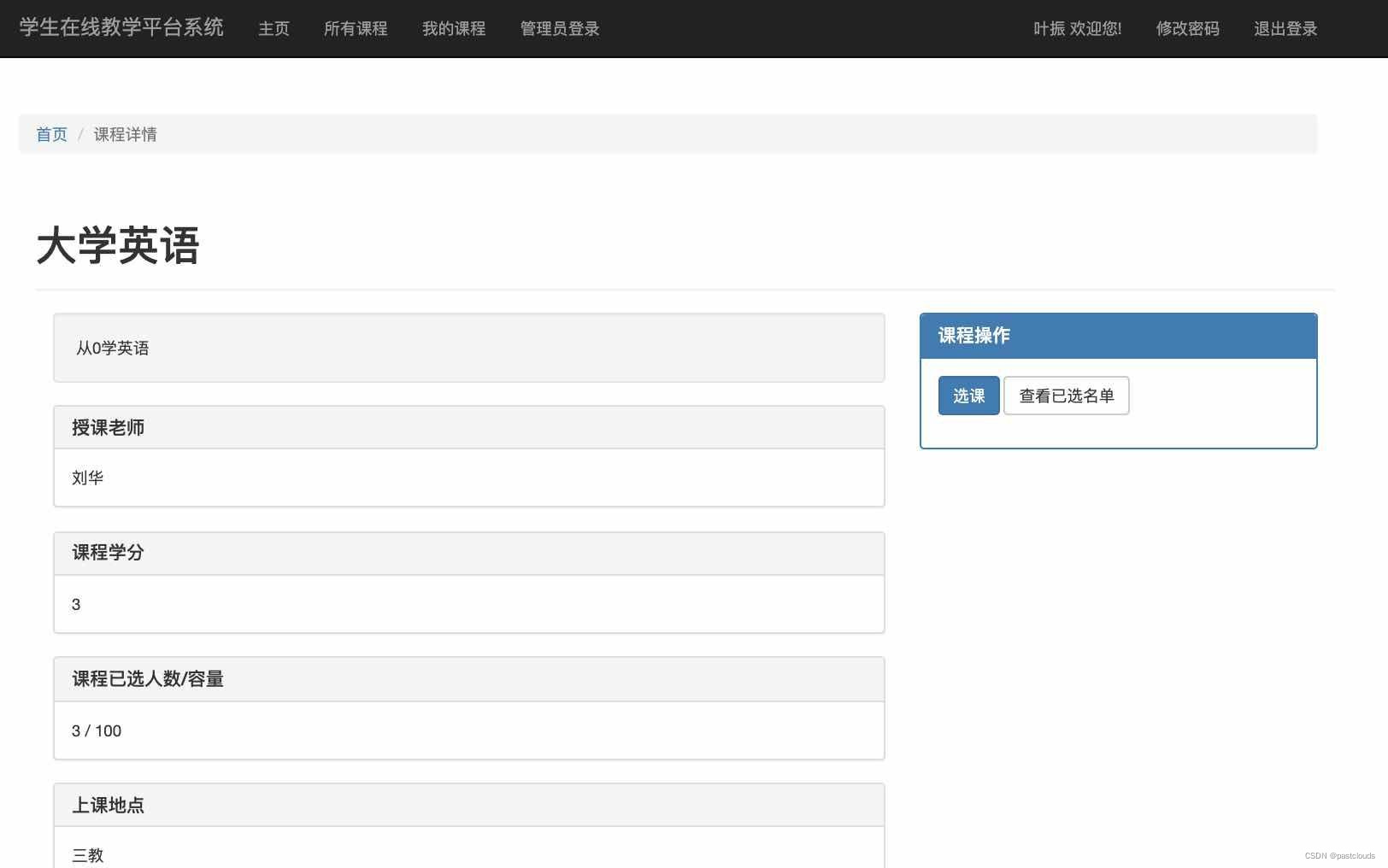Click the location value 三教
Viewport: 1388px width, 868px height.
tap(88, 855)
